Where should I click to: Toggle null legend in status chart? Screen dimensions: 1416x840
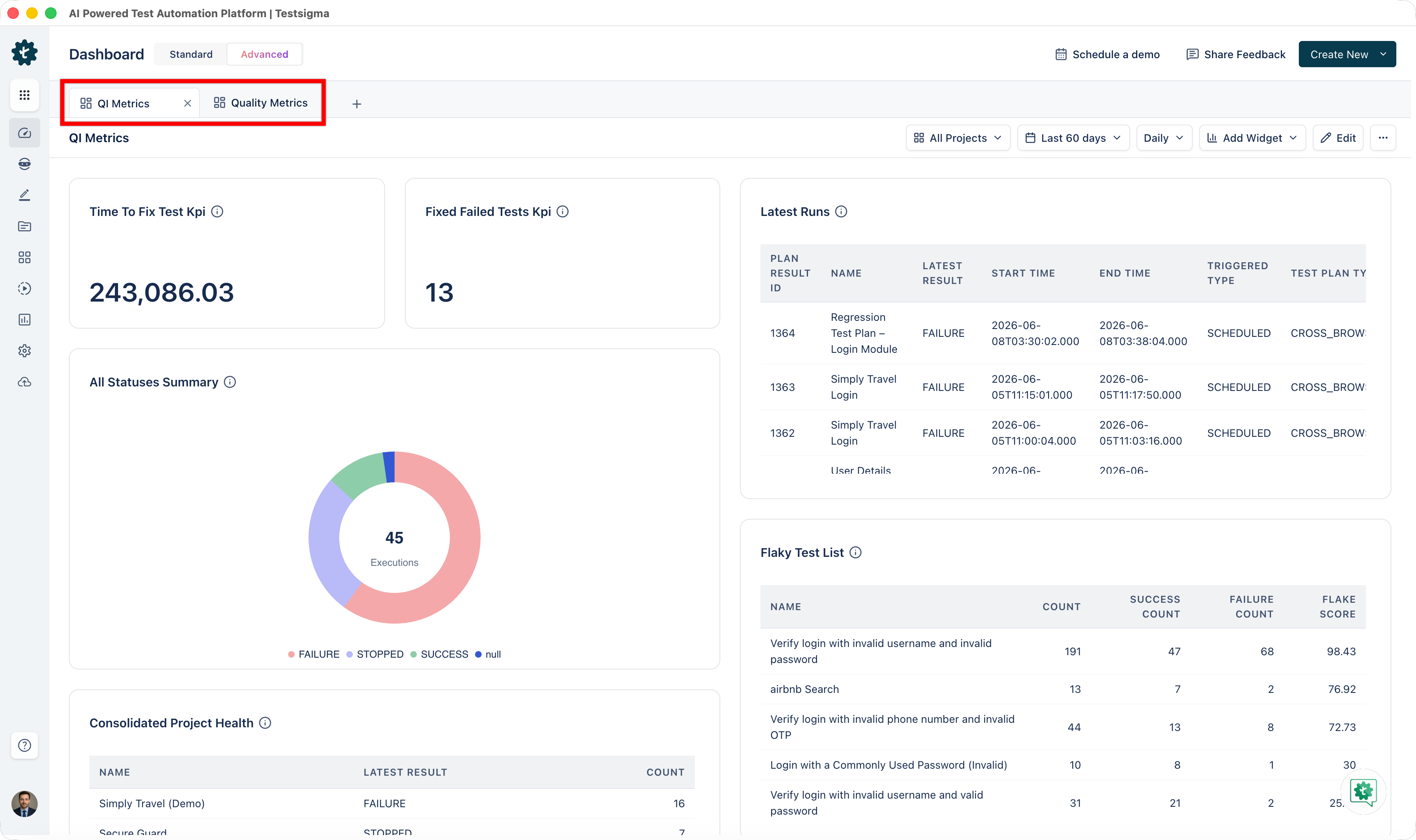tap(488, 654)
